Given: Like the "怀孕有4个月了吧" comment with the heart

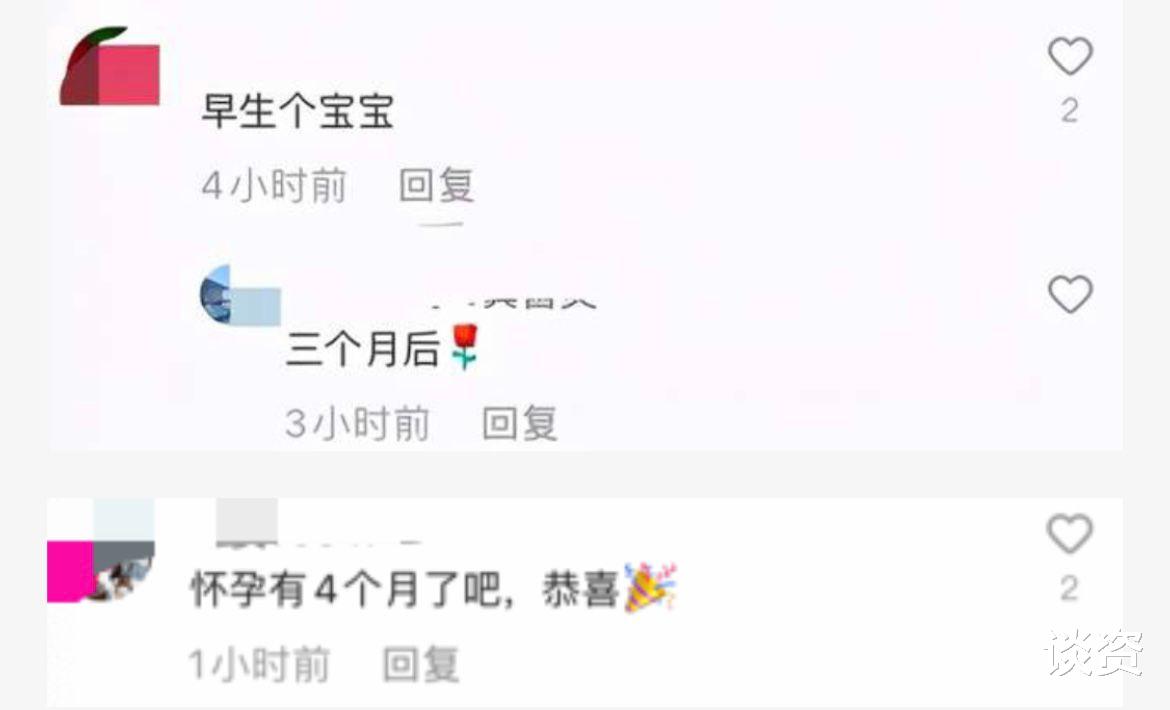Looking at the screenshot, I should pyautogui.click(x=1070, y=533).
